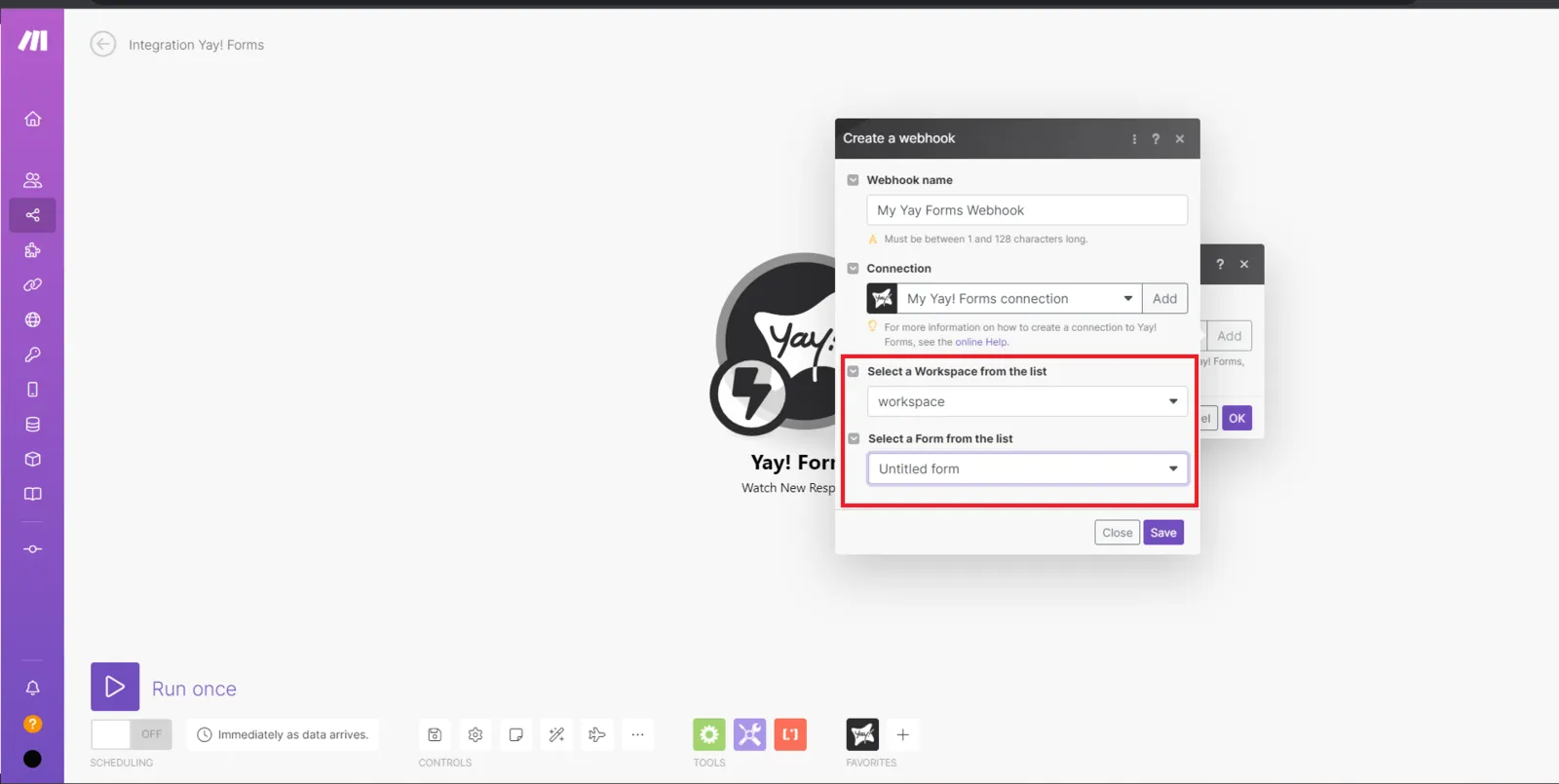
Task: Open the red Text parser tools icon
Action: coord(790,734)
